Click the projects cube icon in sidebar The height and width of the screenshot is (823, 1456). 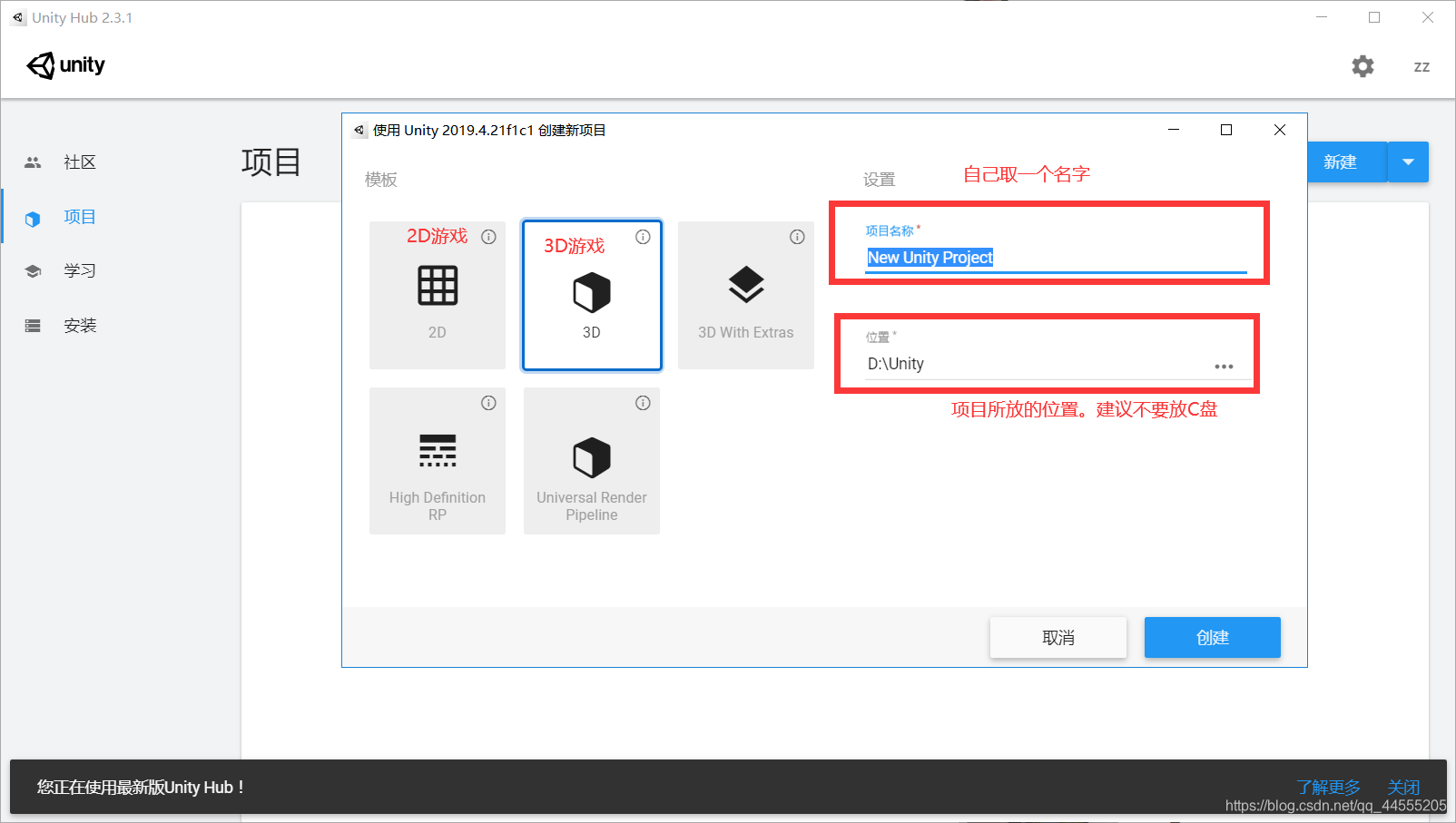click(x=33, y=219)
